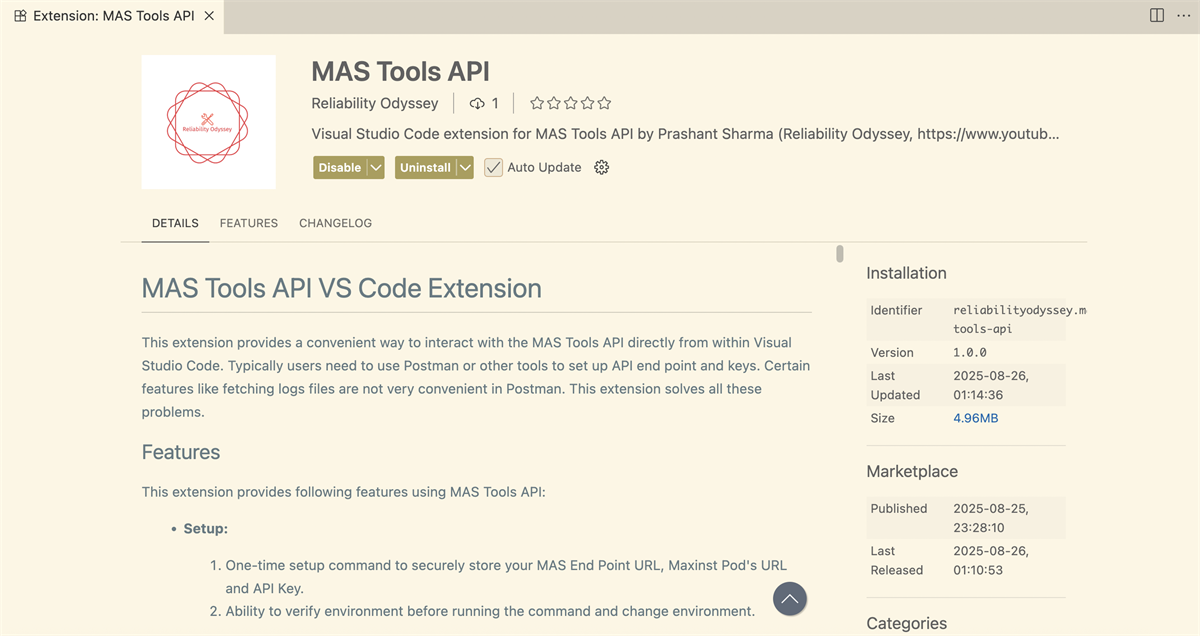Open the Disable dropdown arrow
Image resolution: width=1200 pixels, height=636 pixels.
click(x=375, y=167)
